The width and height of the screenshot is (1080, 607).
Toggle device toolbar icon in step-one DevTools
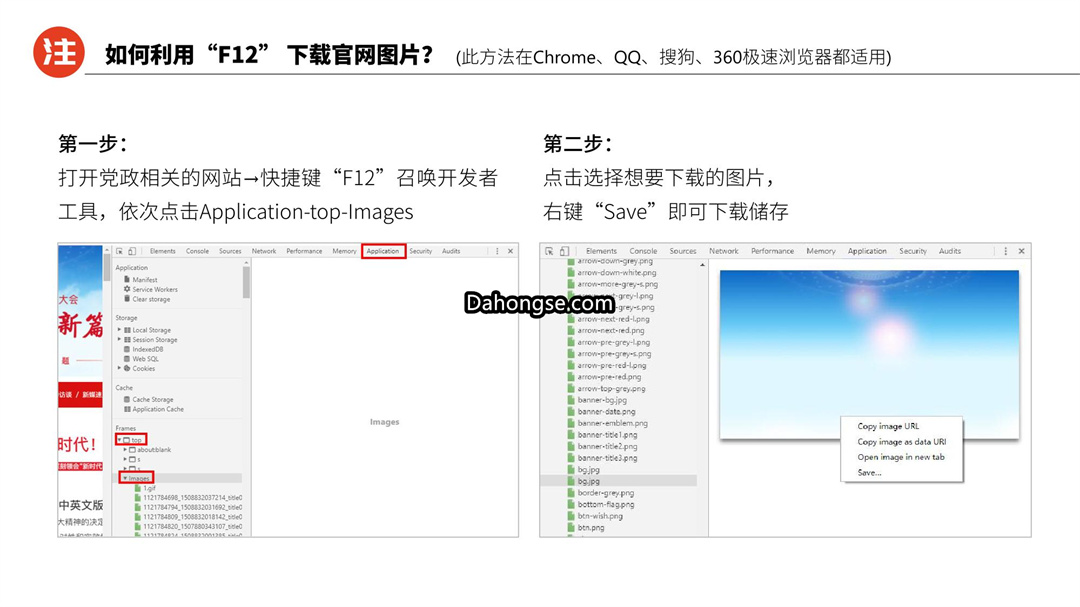click(x=132, y=251)
